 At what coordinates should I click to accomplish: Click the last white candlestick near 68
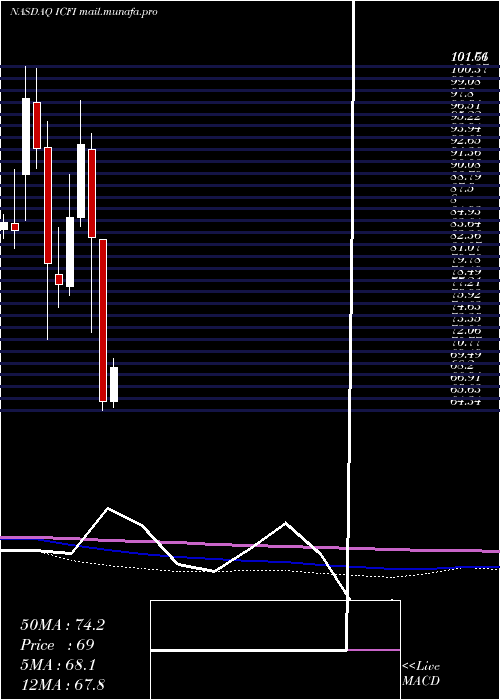coord(114,384)
